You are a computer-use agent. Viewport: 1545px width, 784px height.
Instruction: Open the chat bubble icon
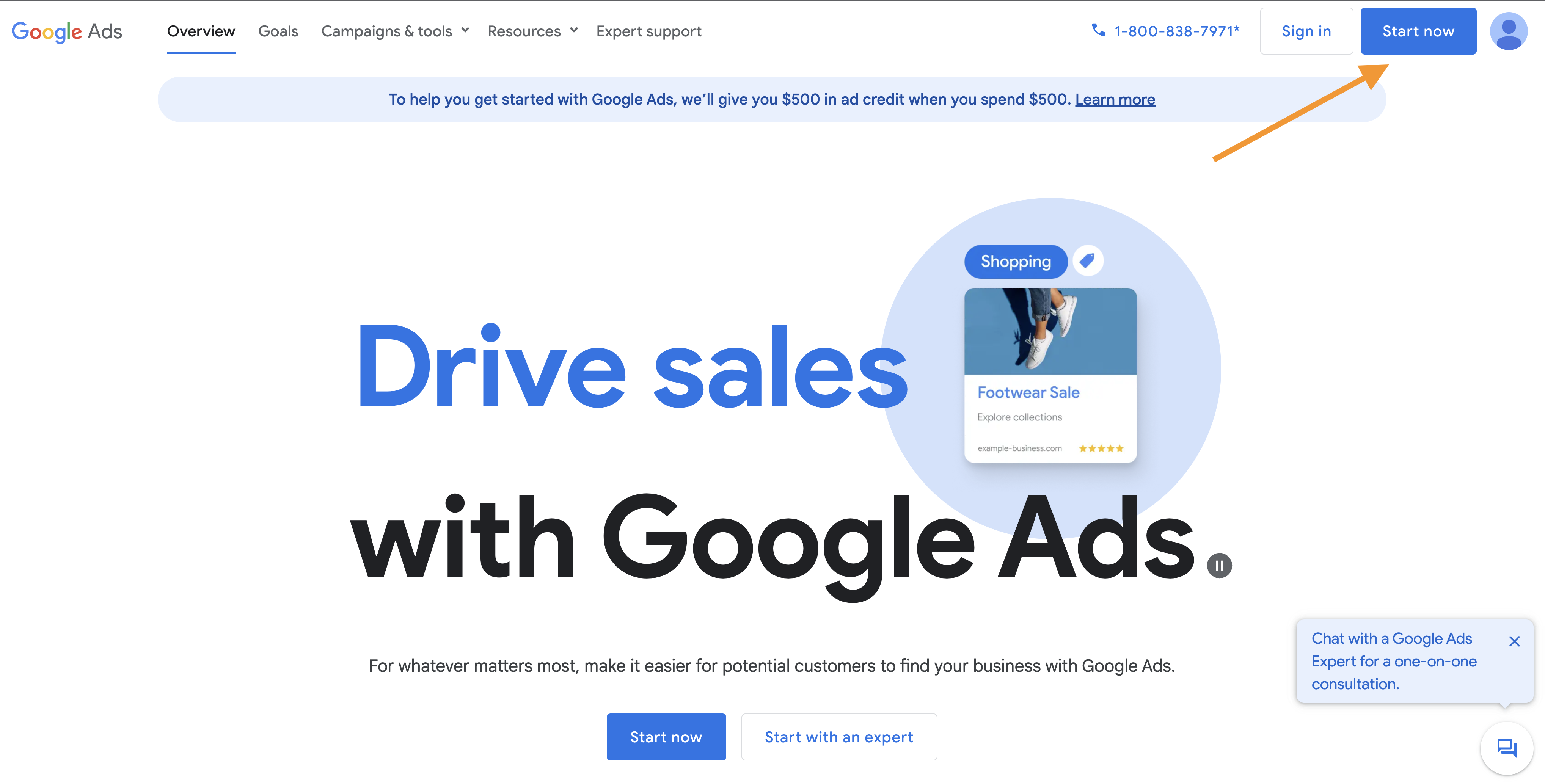coord(1507,748)
